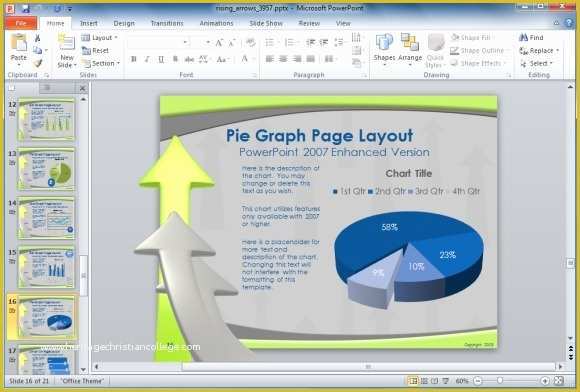Click the Paste clipboard icon
Screen dimensions: 580x392
18,43
